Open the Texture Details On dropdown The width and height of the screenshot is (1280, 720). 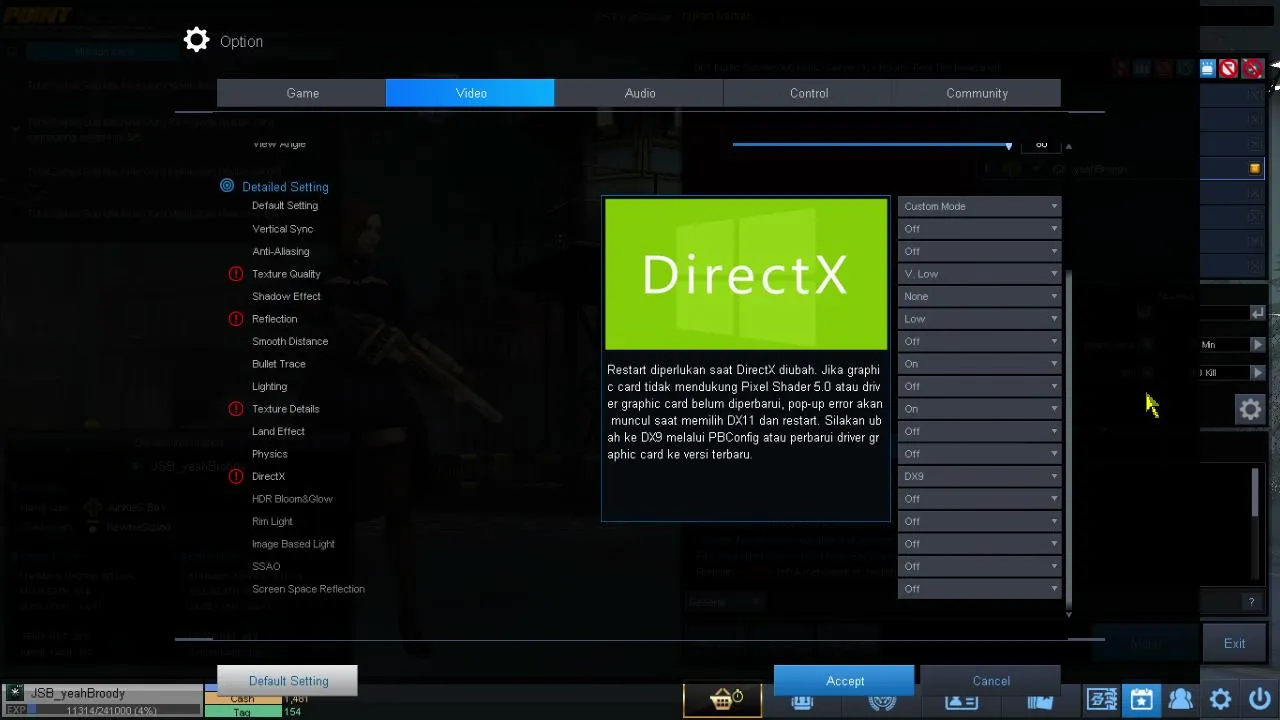click(x=979, y=409)
